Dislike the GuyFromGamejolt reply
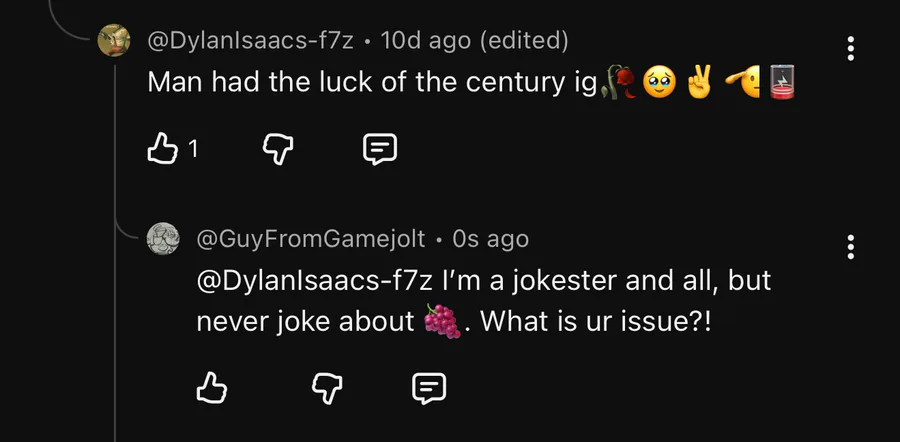This screenshot has width=900, height=442. point(325,387)
